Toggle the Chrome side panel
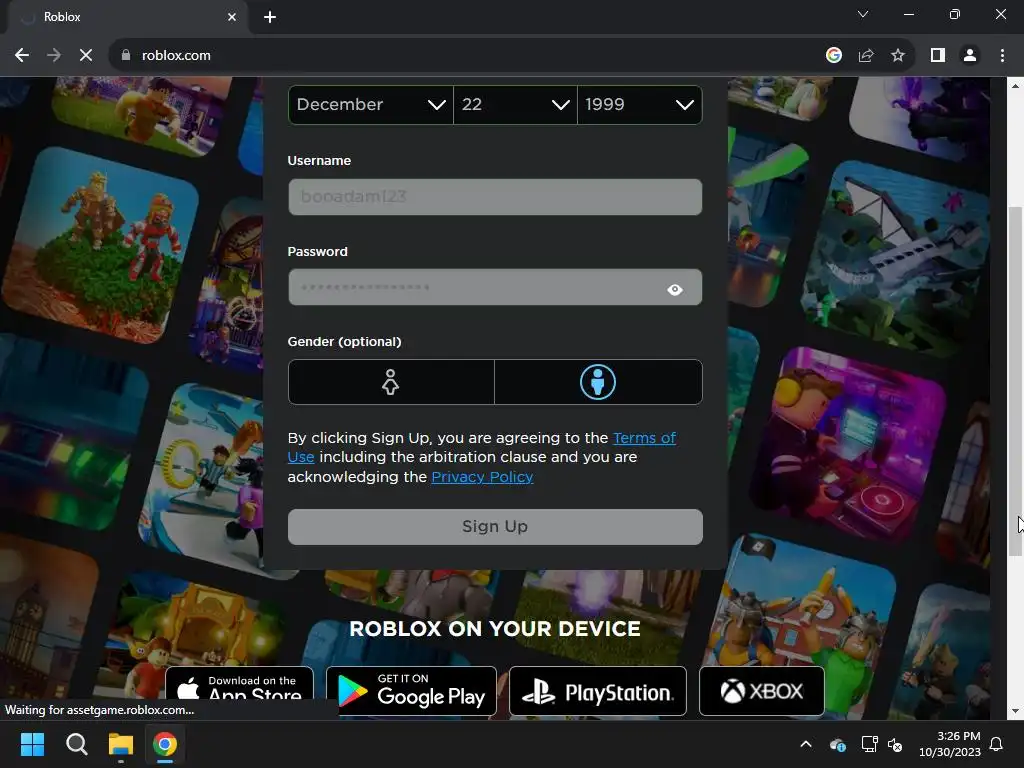This screenshot has width=1024, height=768. [x=938, y=56]
